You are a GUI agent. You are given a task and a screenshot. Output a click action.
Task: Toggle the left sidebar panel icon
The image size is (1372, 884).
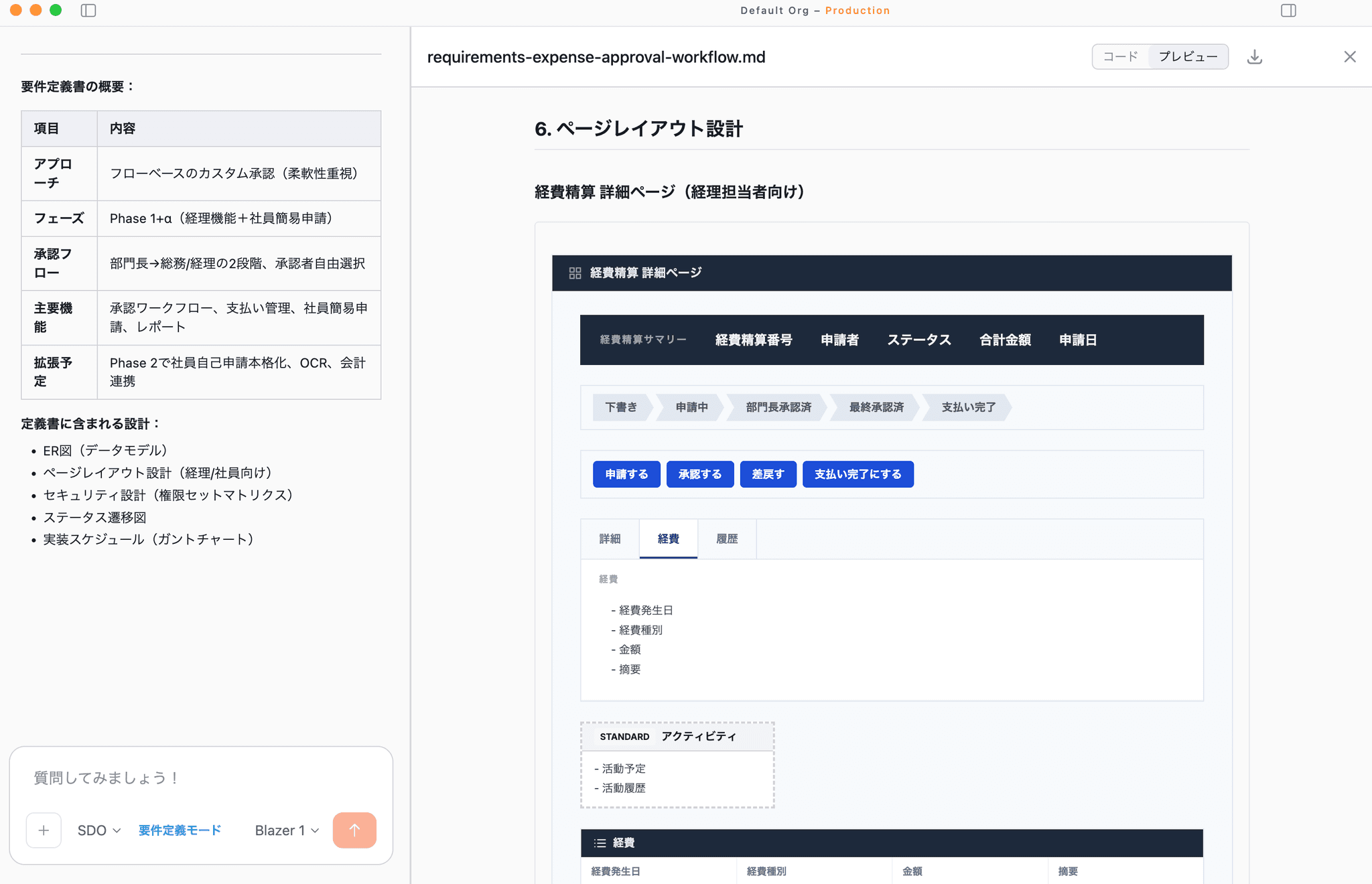tap(88, 10)
